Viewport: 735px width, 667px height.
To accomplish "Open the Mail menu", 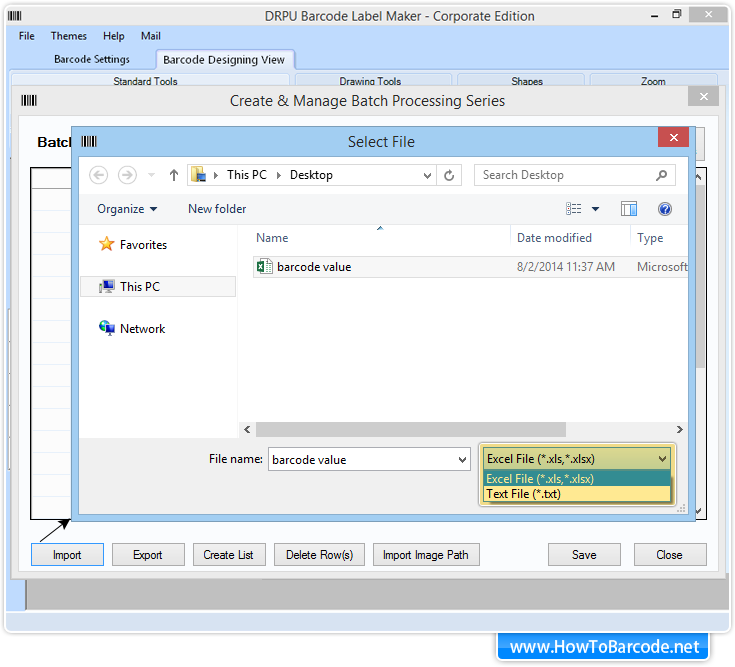I will (150, 36).
